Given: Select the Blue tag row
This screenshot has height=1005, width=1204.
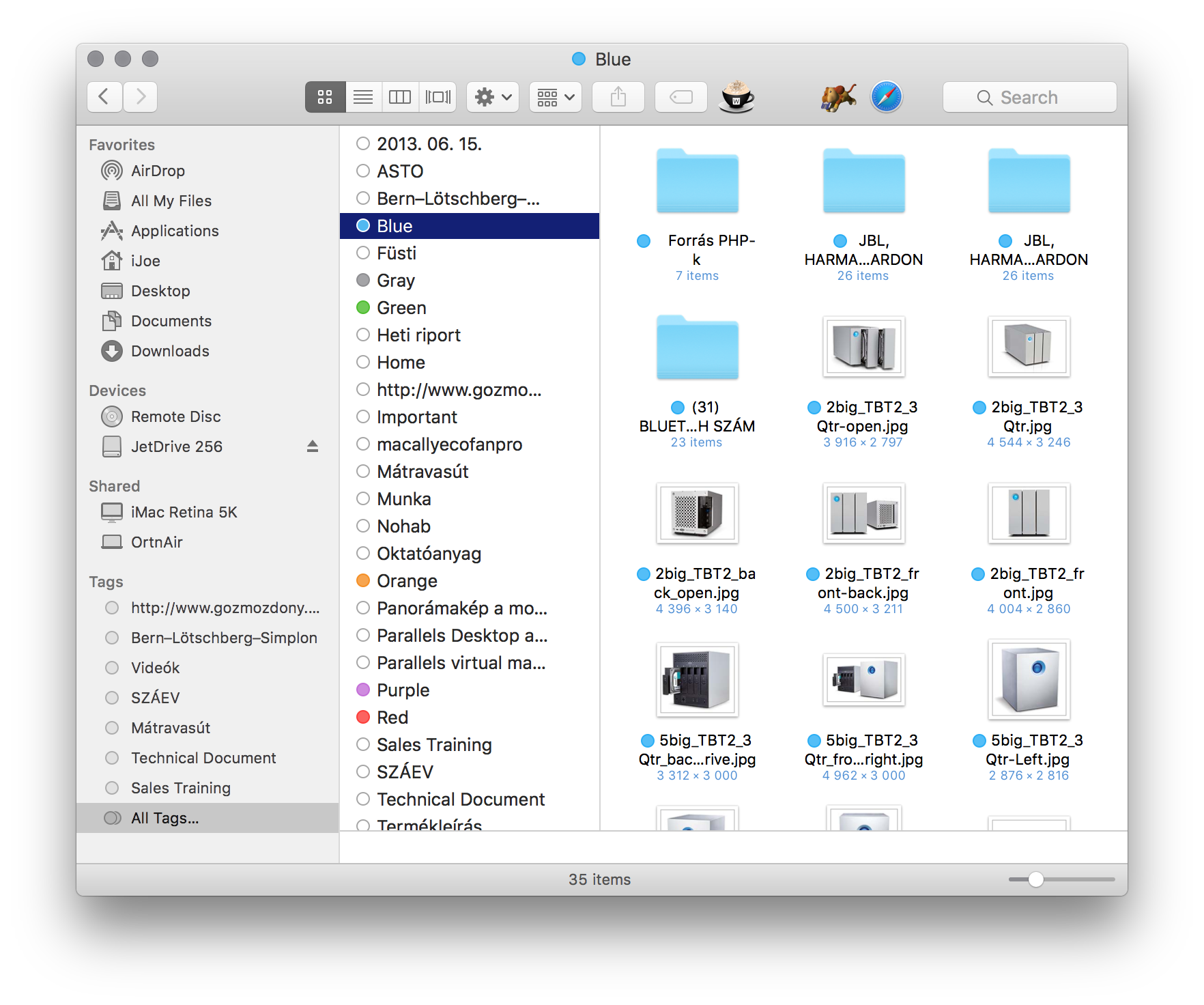Looking at the screenshot, I should 470,226.
